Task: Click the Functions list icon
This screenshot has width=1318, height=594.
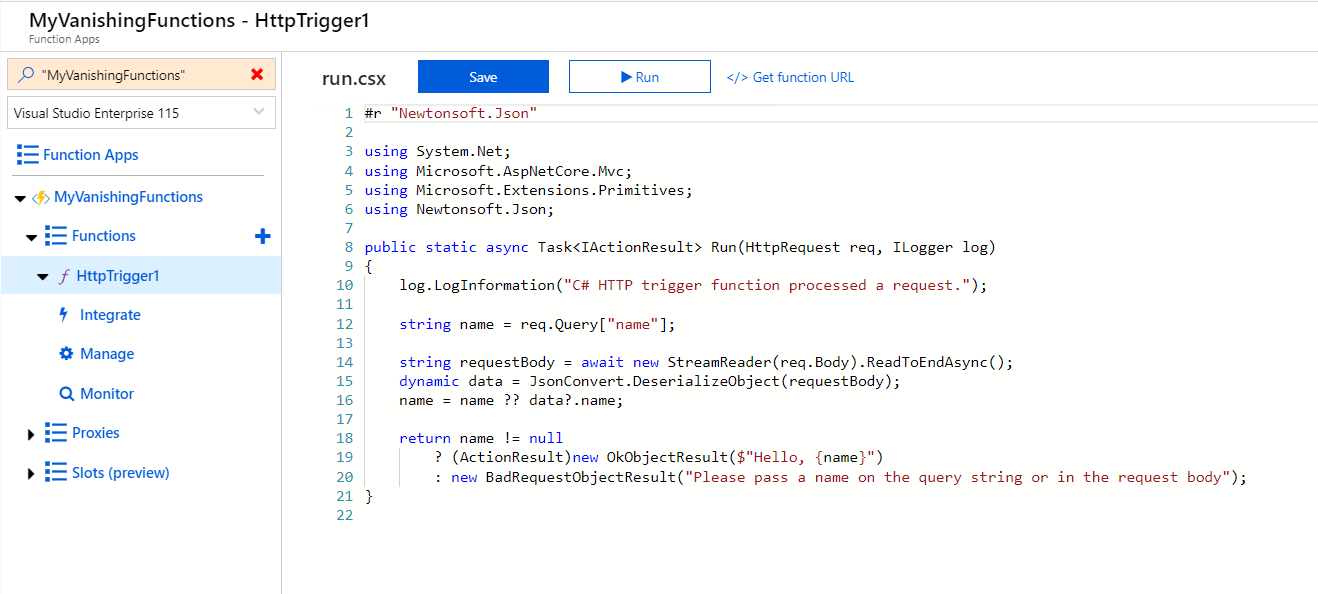Action: [x=56, y=236]
